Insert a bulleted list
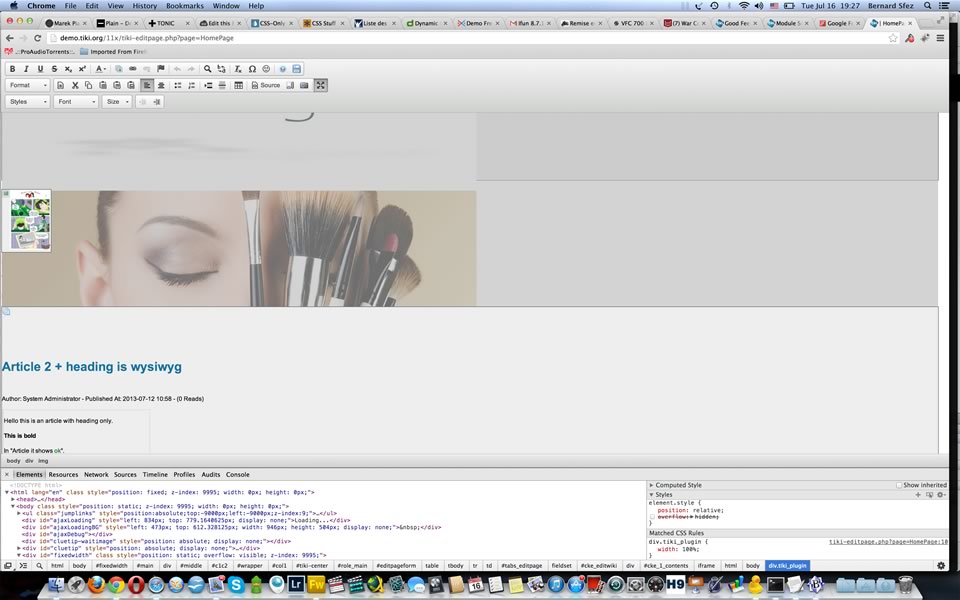This screenshot has height=600, width=960. [178, 85]
